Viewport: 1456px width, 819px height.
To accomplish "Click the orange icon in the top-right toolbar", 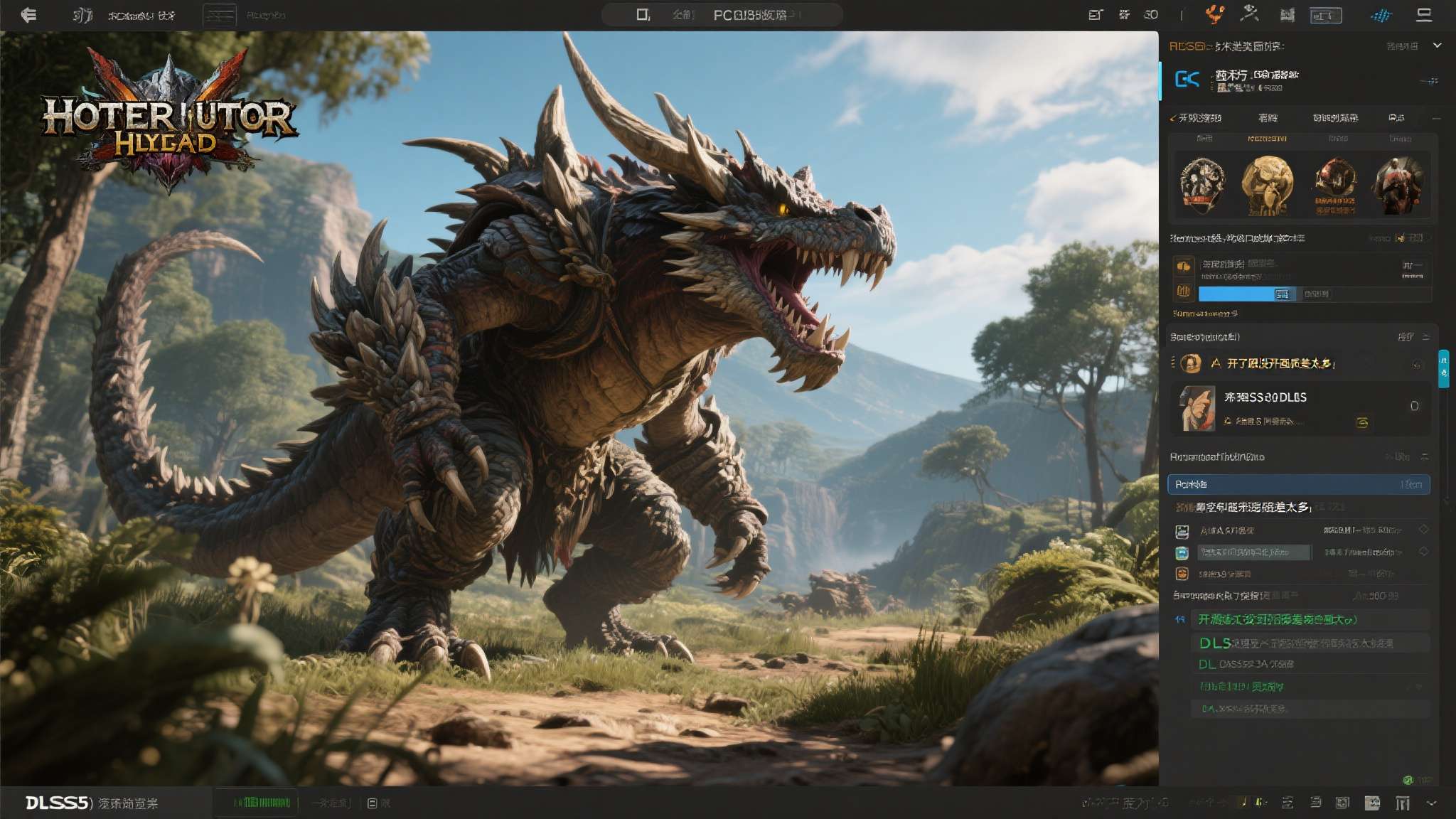I will click(x=1215, y=14).
